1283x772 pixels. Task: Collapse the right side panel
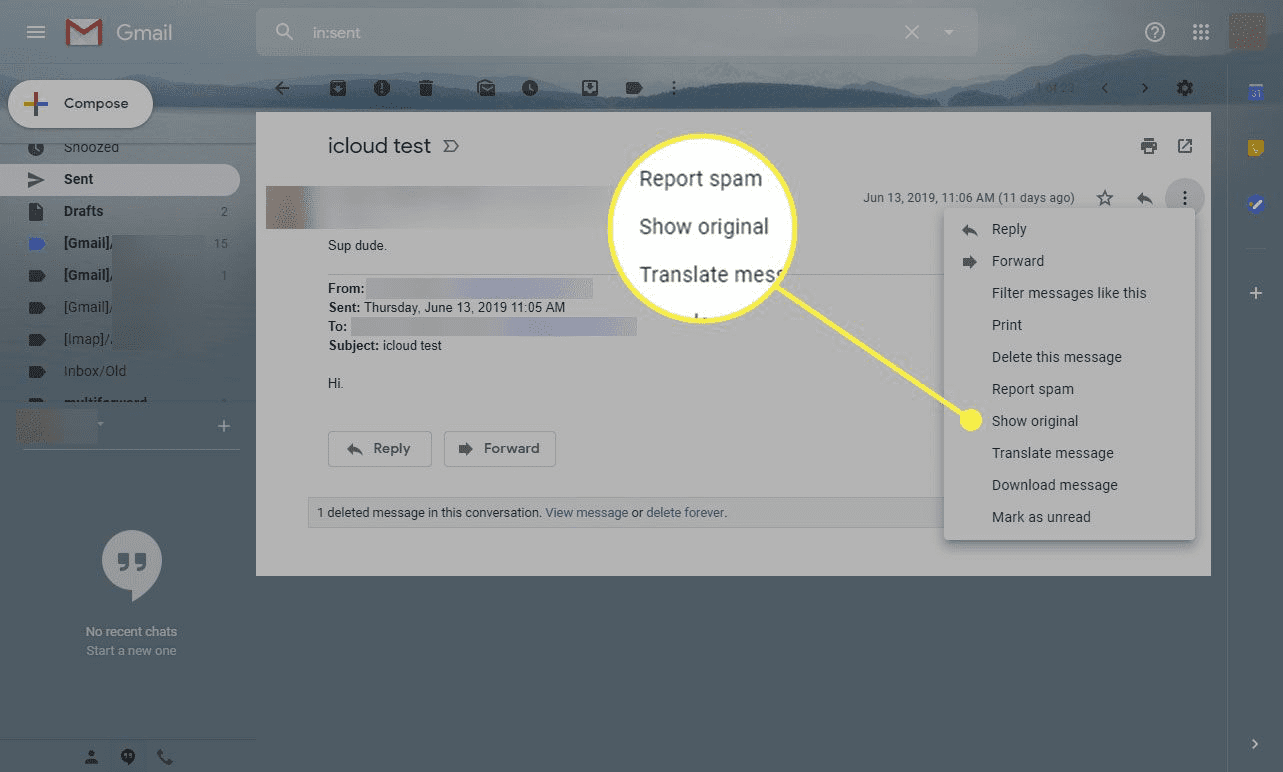pos(1255,744)
